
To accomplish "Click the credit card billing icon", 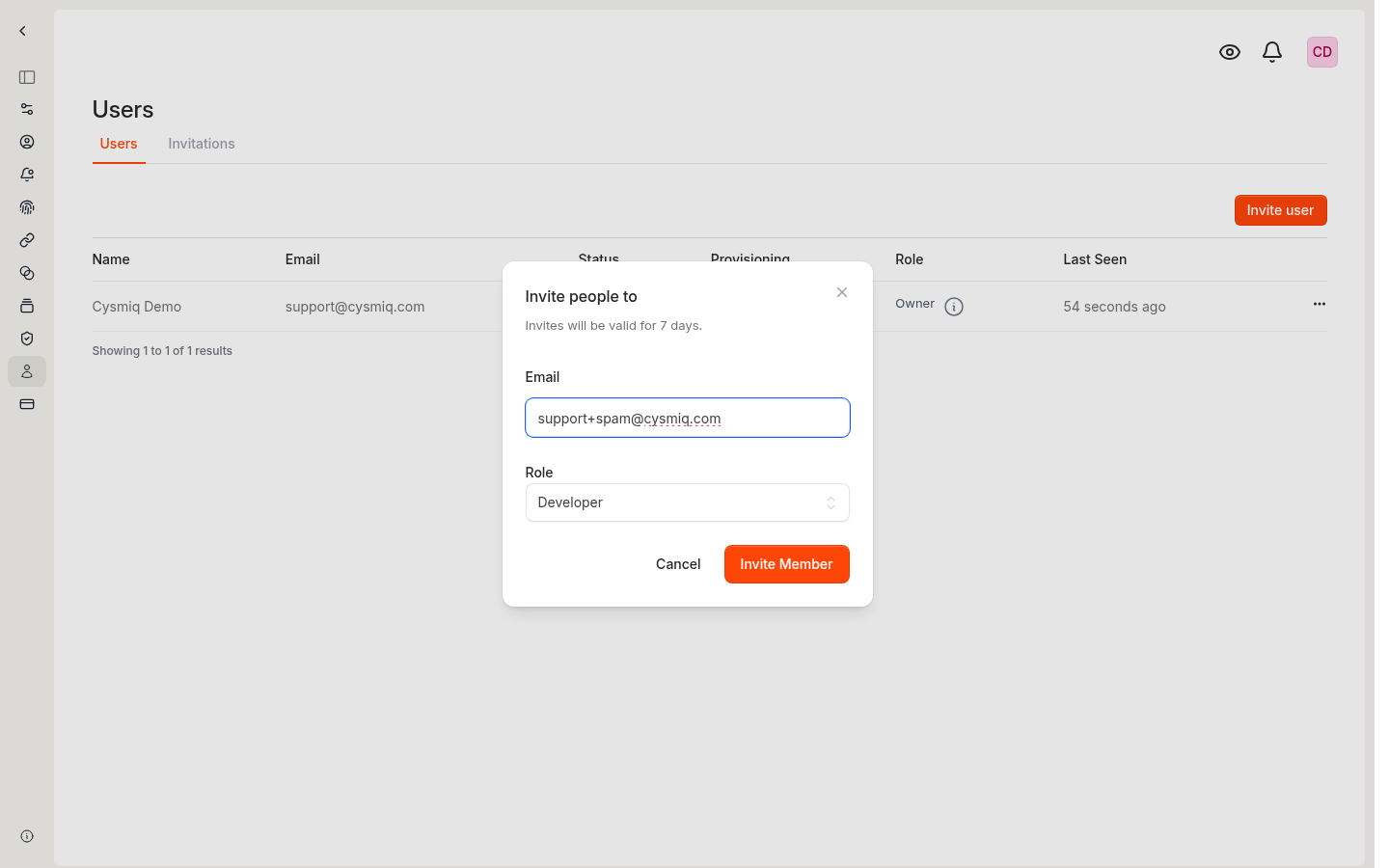I will tap(26, 403).
